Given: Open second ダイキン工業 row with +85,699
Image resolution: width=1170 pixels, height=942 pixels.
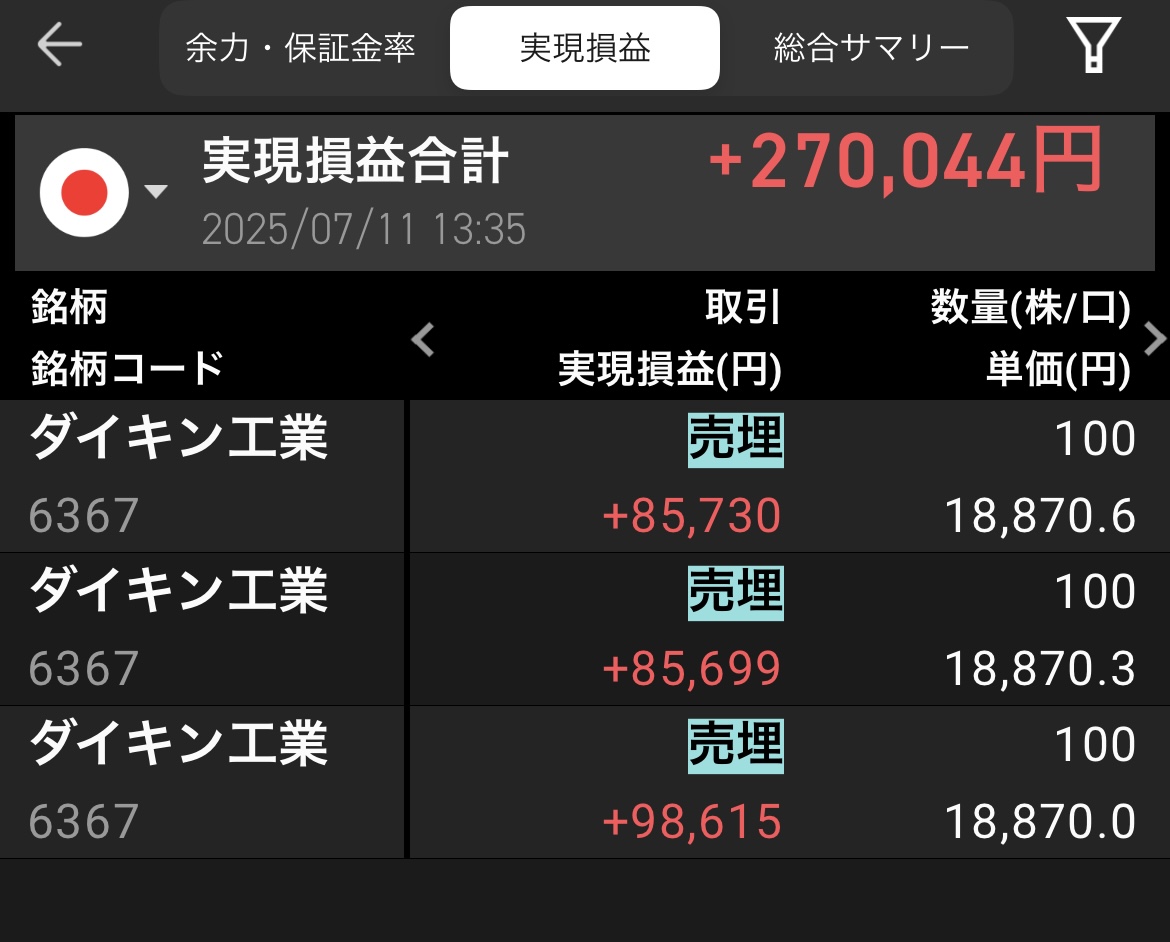Looking at the screenshot, I should point(585,629).
